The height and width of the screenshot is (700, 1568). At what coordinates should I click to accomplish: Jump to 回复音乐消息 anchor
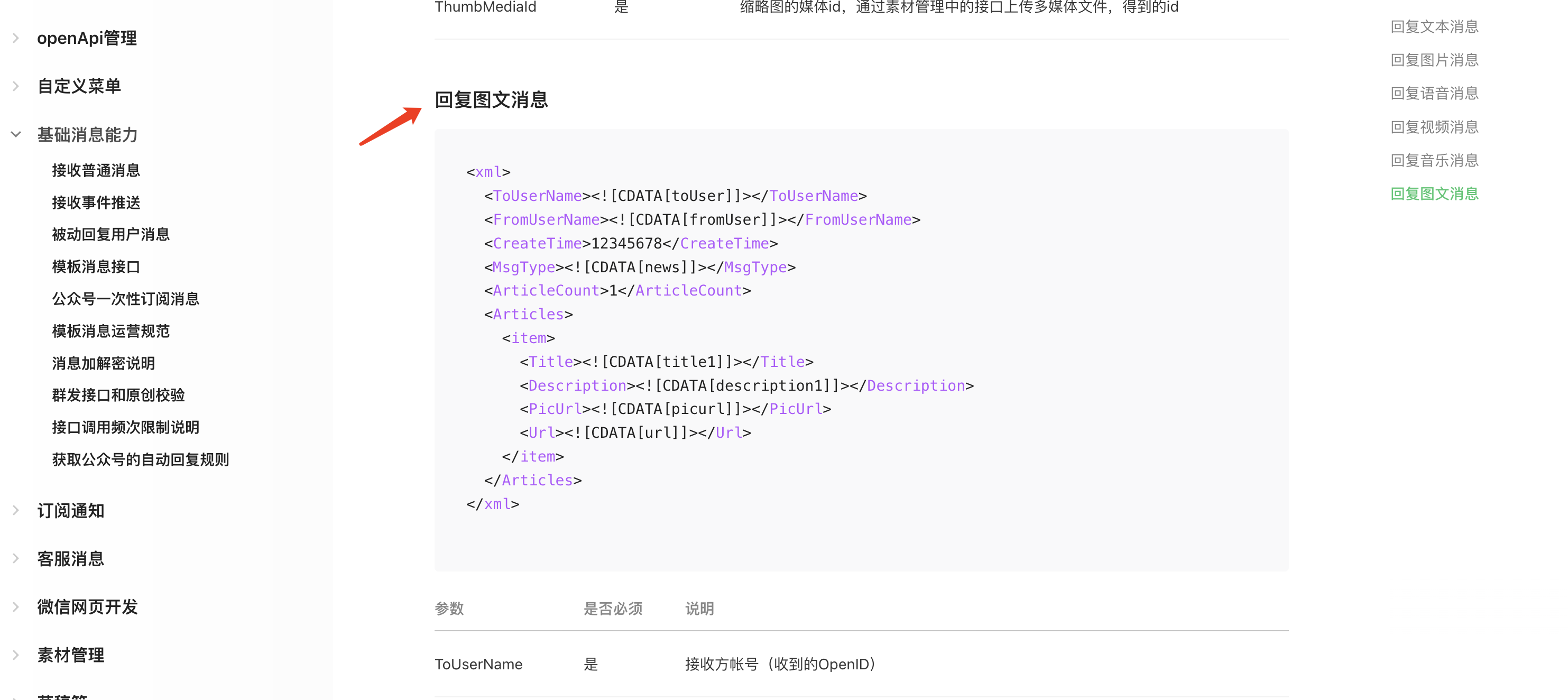(x=1434, y=161)
